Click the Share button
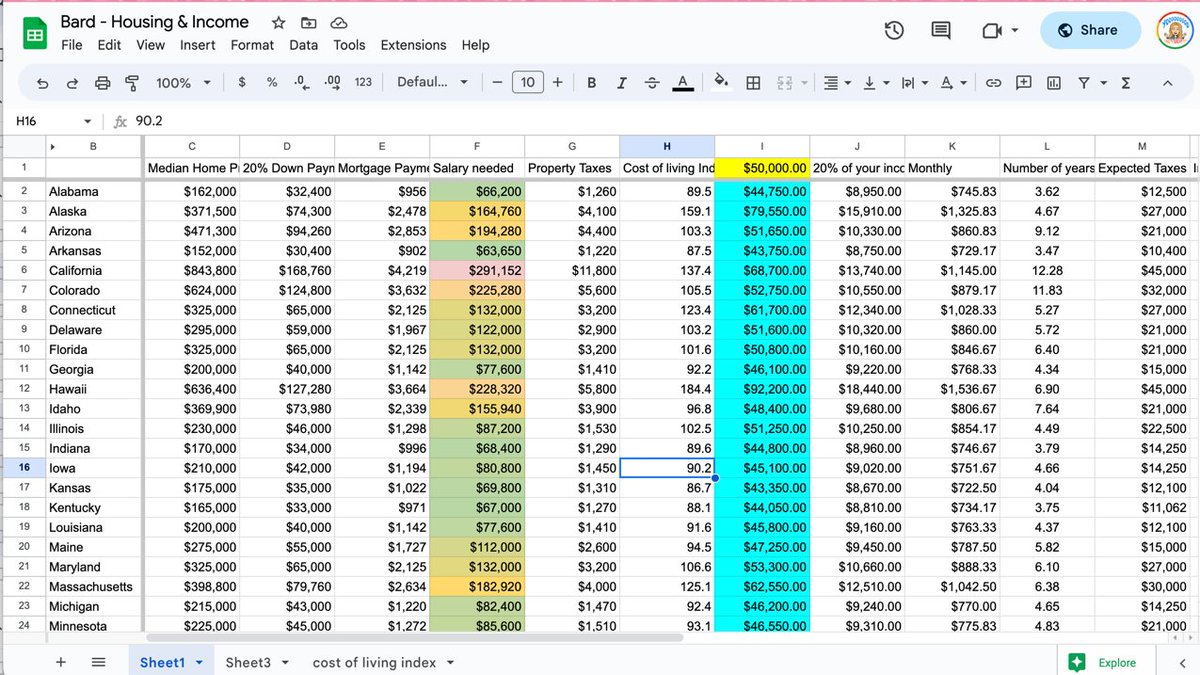Screen dimensions: 1200x675 coord(1090,30)
